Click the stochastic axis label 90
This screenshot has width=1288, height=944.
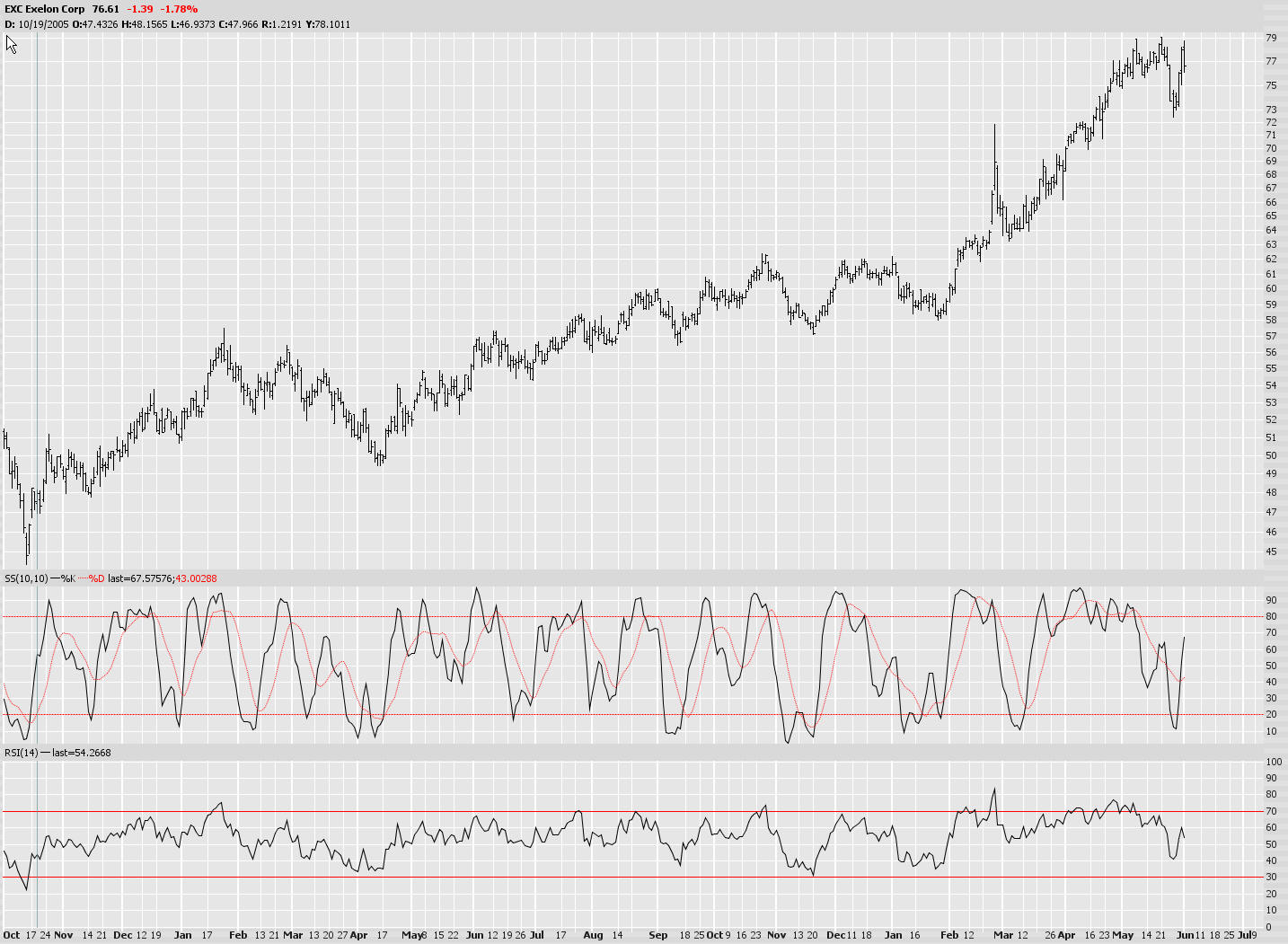(1271, 600)
